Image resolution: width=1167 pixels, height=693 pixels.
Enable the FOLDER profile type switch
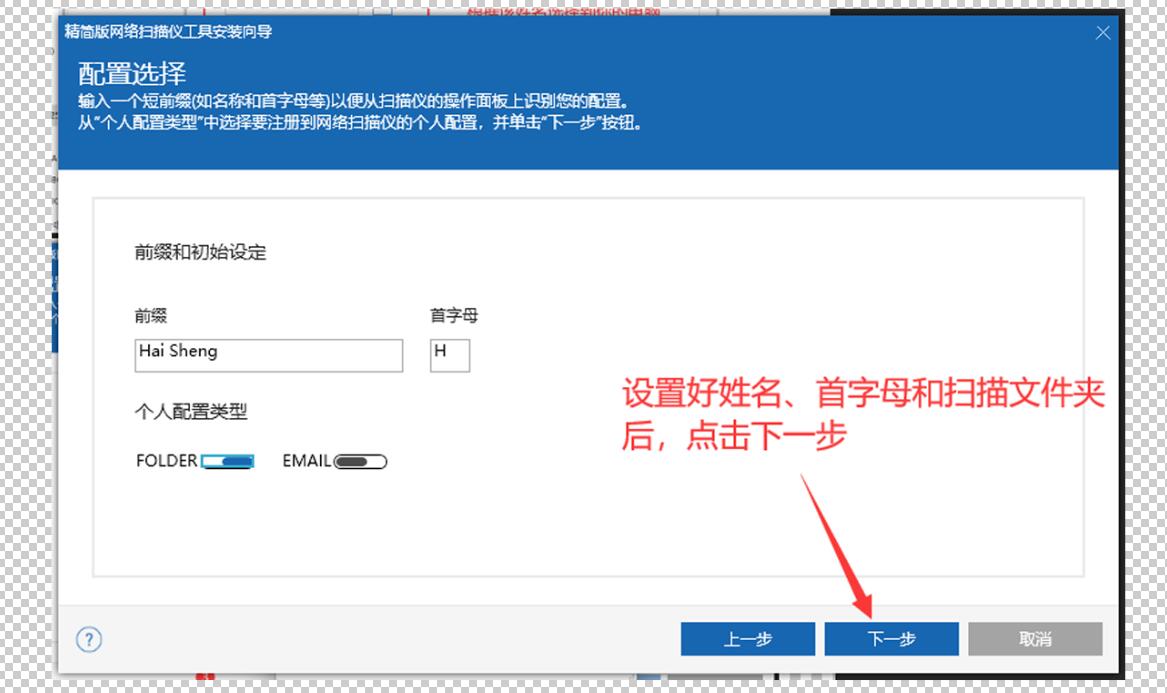coord(228,461)
